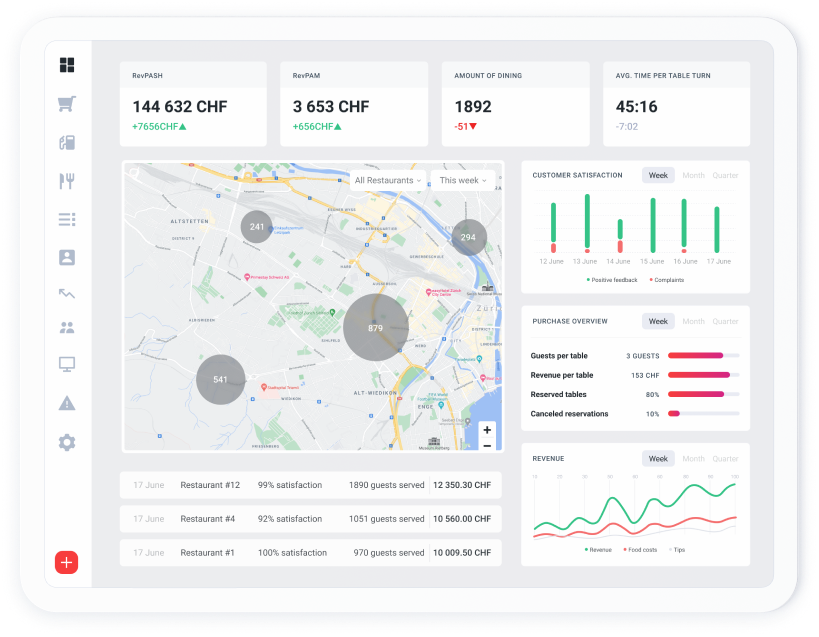Viewport: 819px width, 637px height.
Task: Select Month tab in Customer Satisfaction
Action: coord(693,175)
